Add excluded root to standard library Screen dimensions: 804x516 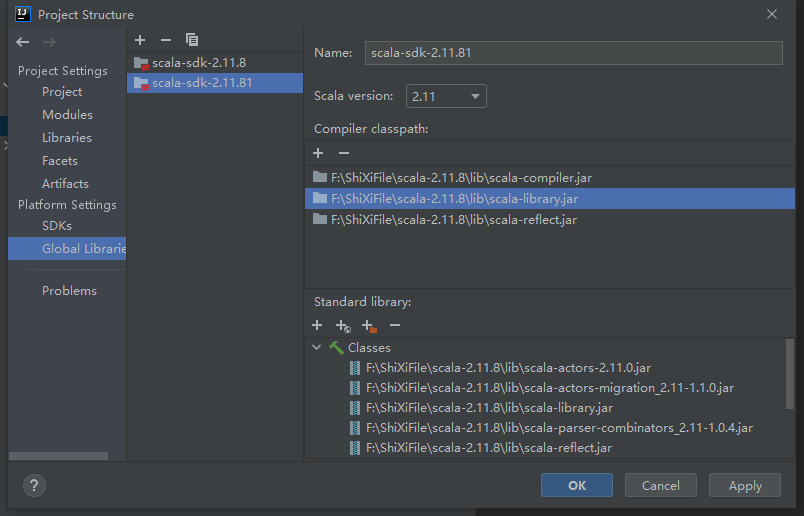coord(369,326)
